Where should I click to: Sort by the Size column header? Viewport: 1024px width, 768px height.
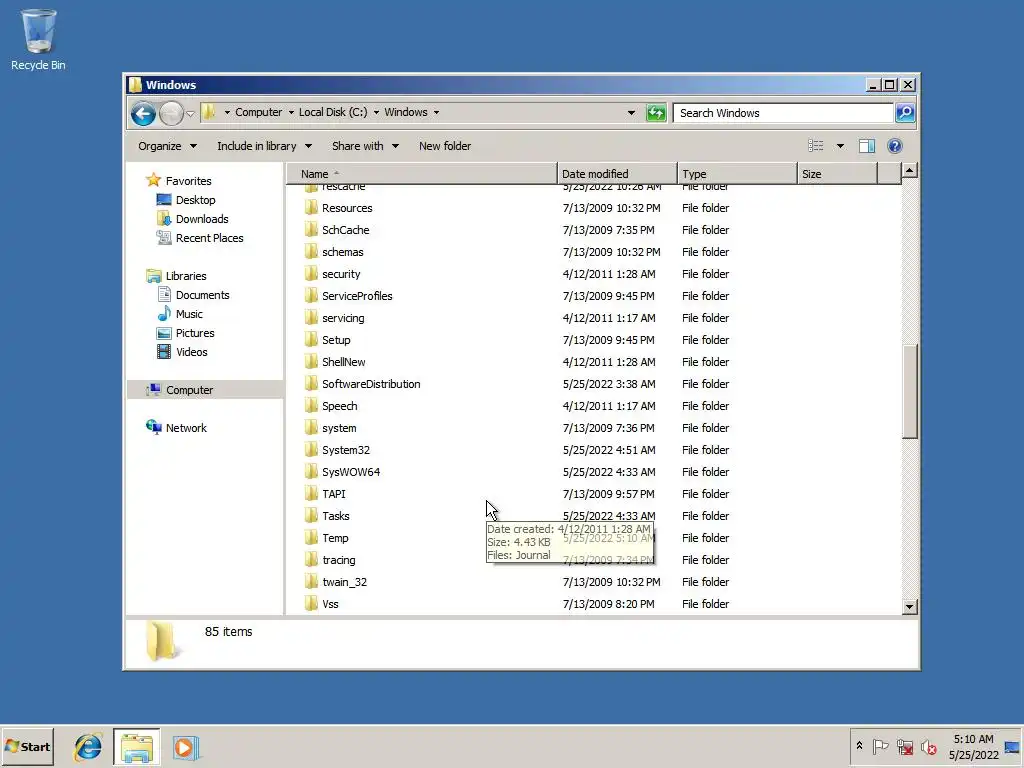[837, 174]
